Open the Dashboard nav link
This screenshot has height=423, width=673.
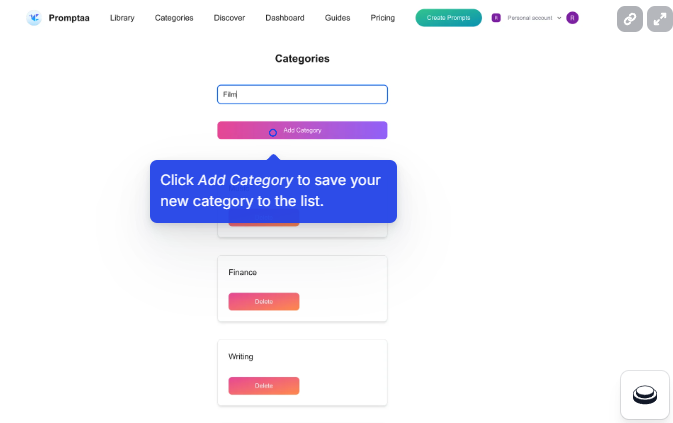285,18
